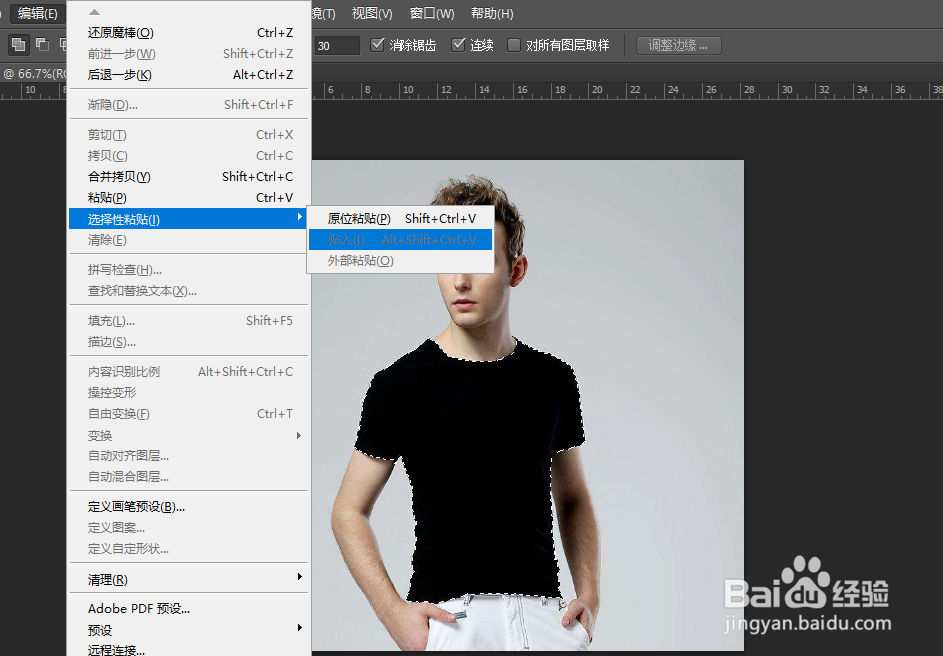This screenshot has width=943, height=656.
Task: Choose 定义图案... entry
Action: tap(189, 528)
